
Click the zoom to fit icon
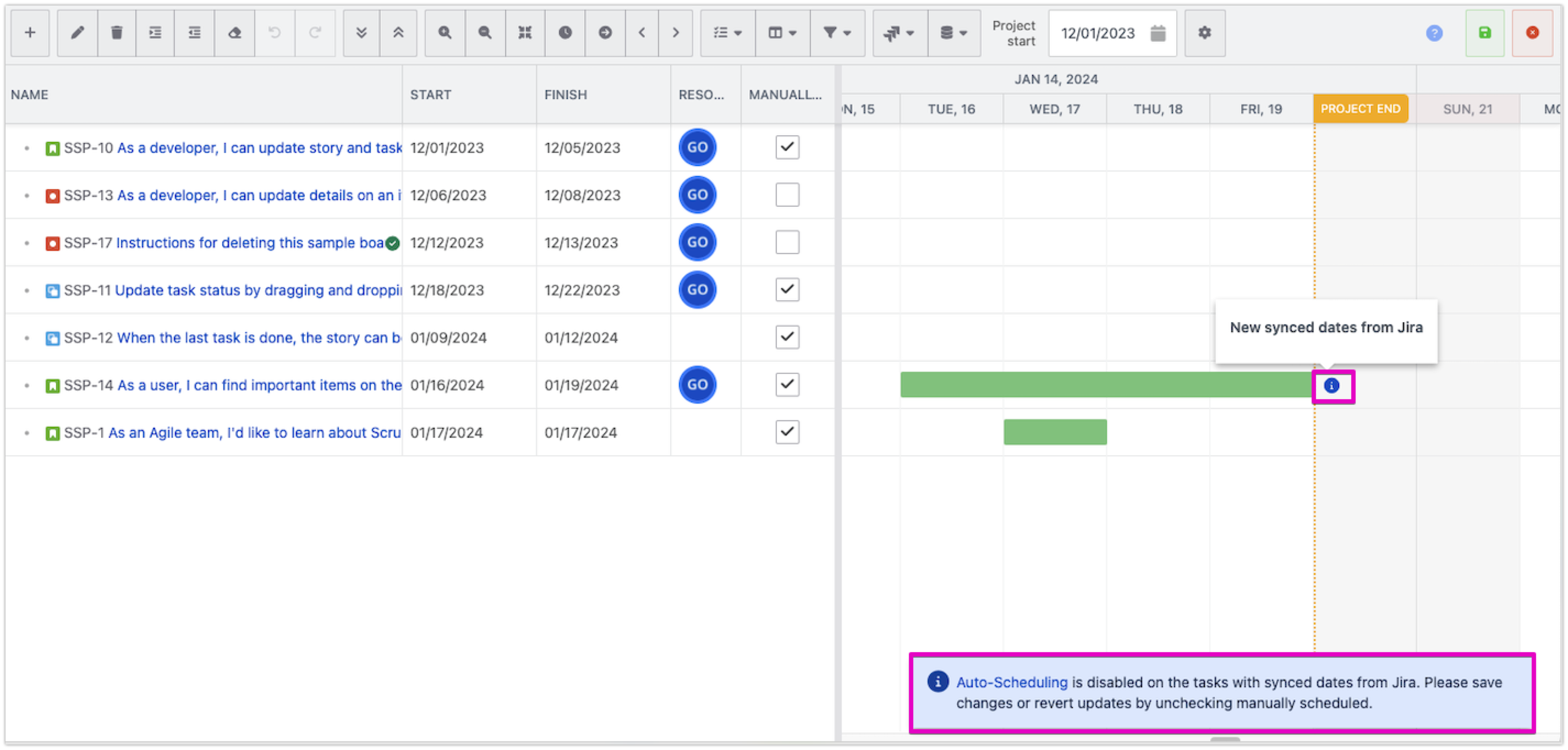point(525,33)
